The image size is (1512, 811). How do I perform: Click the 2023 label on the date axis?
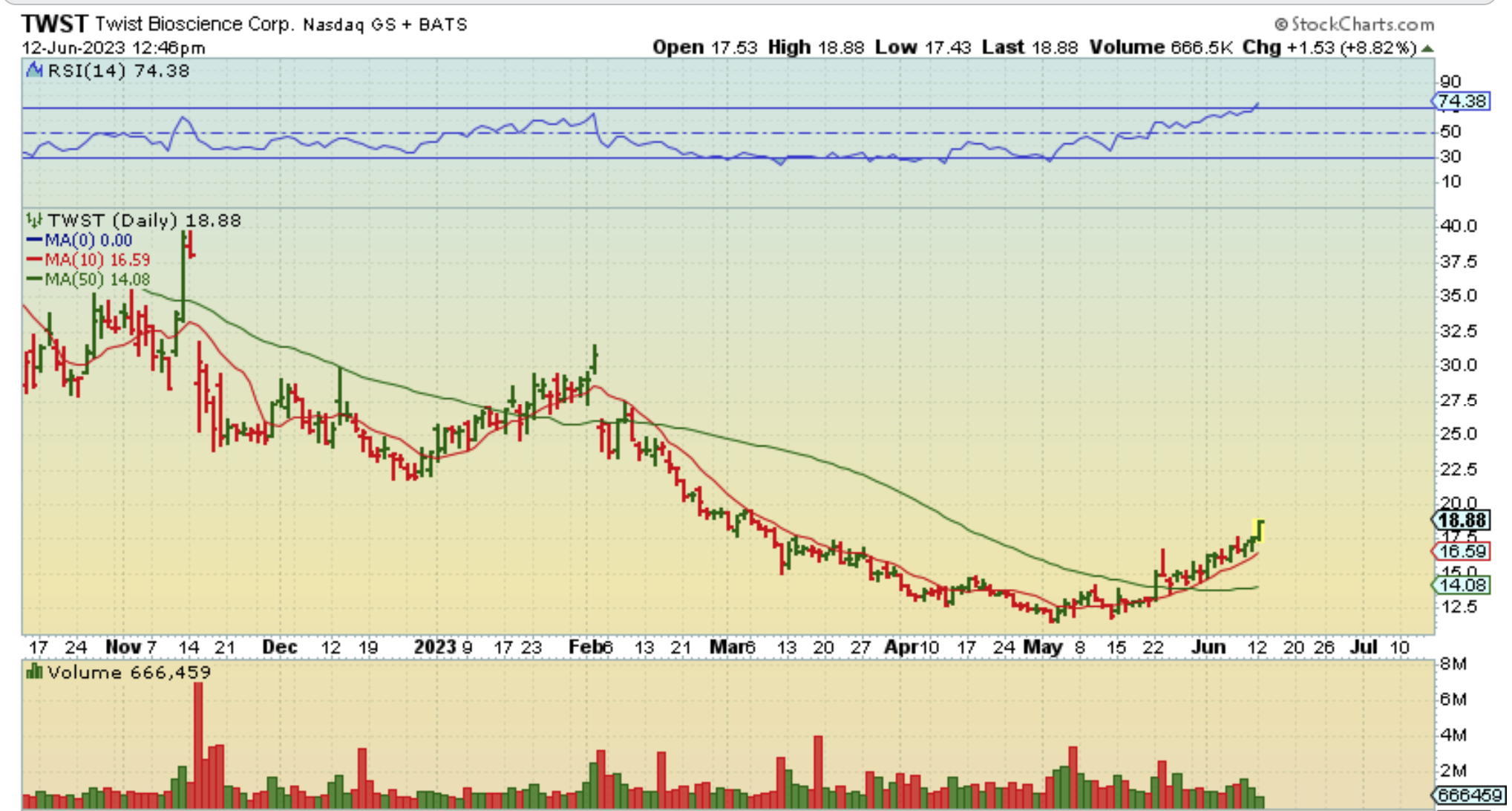coord(435,647)
